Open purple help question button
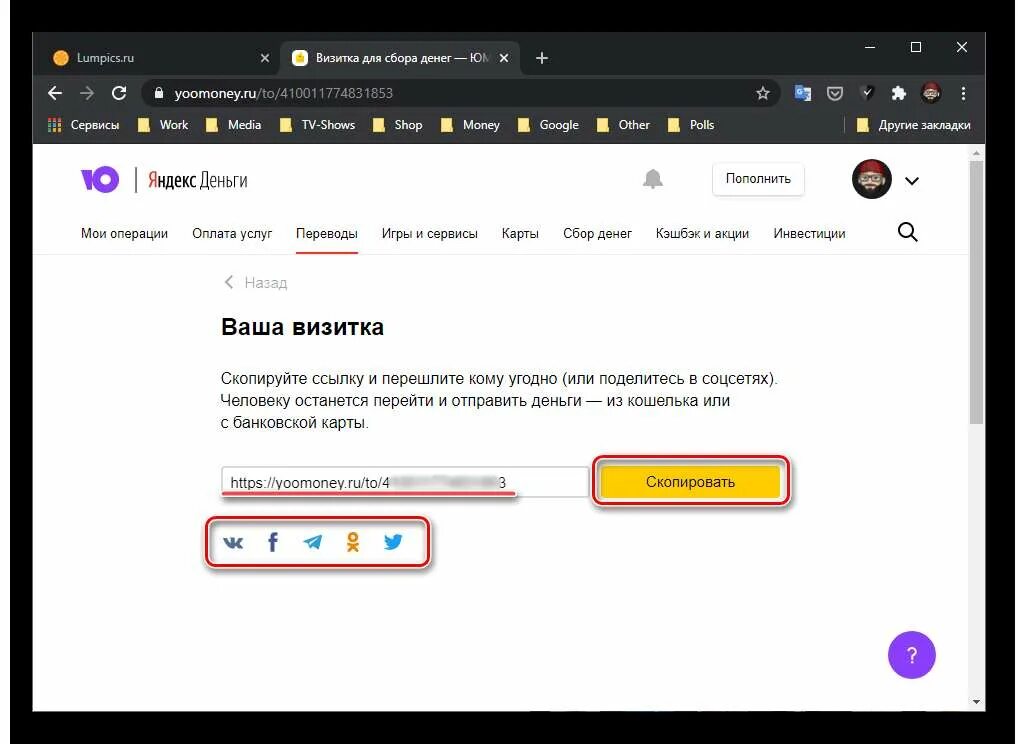The height and width of the screenshot is (744, 1018). pos(912,655)
